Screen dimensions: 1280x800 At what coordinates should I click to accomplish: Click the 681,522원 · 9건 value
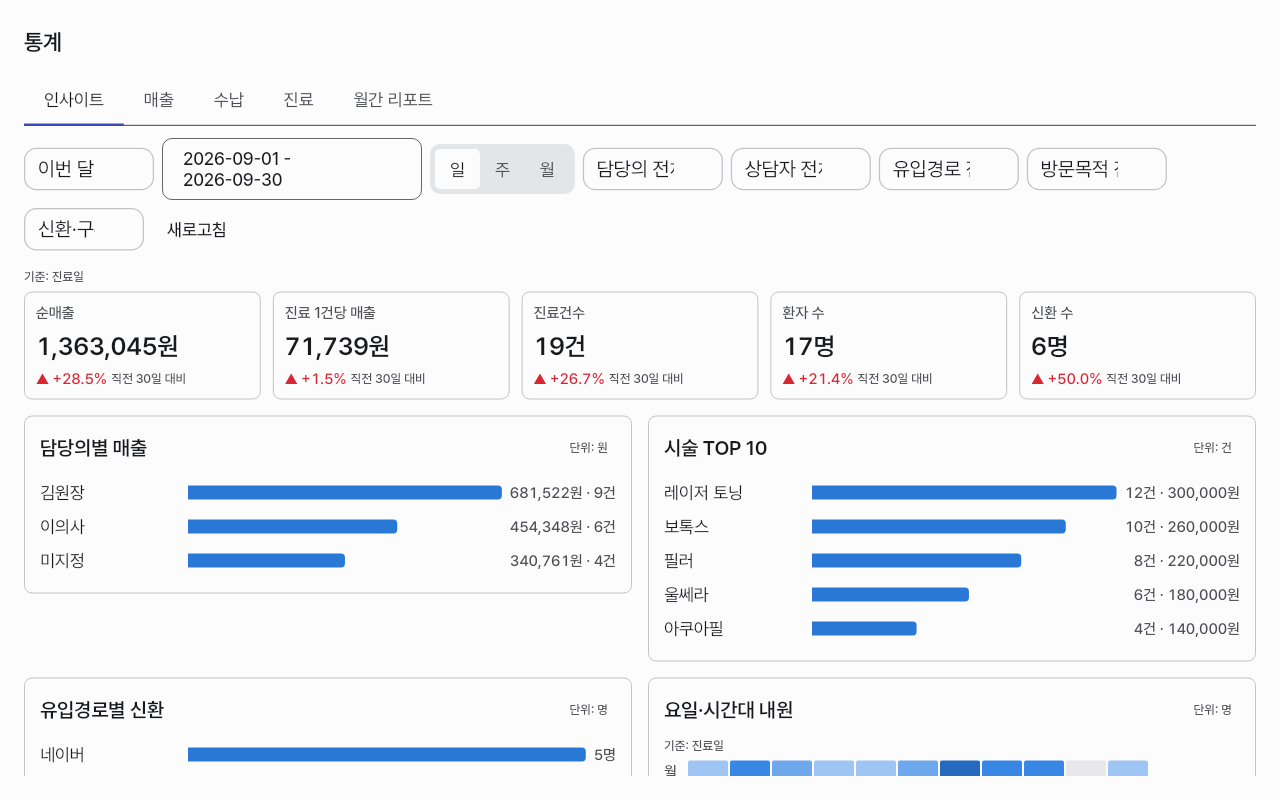[x=563, y=492]
